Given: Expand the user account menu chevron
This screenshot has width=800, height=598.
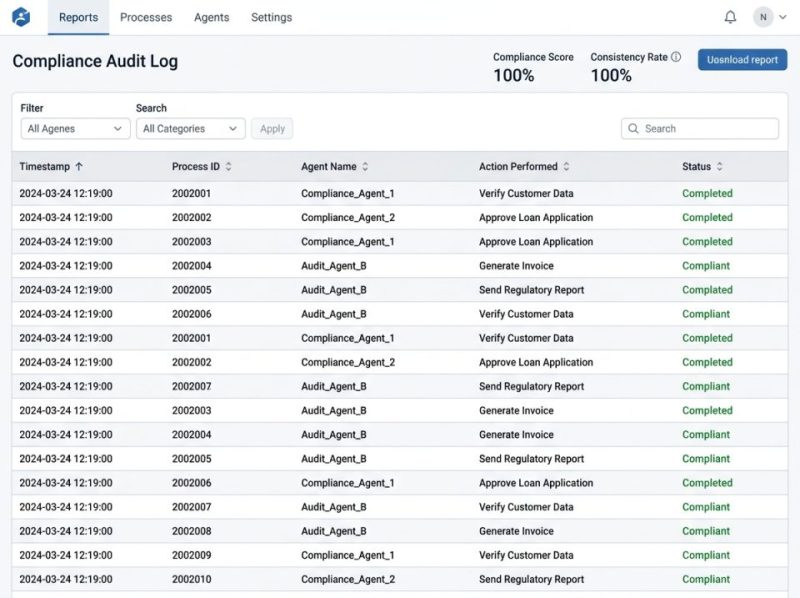Looking at the screenshot, I should pos(783,17).
